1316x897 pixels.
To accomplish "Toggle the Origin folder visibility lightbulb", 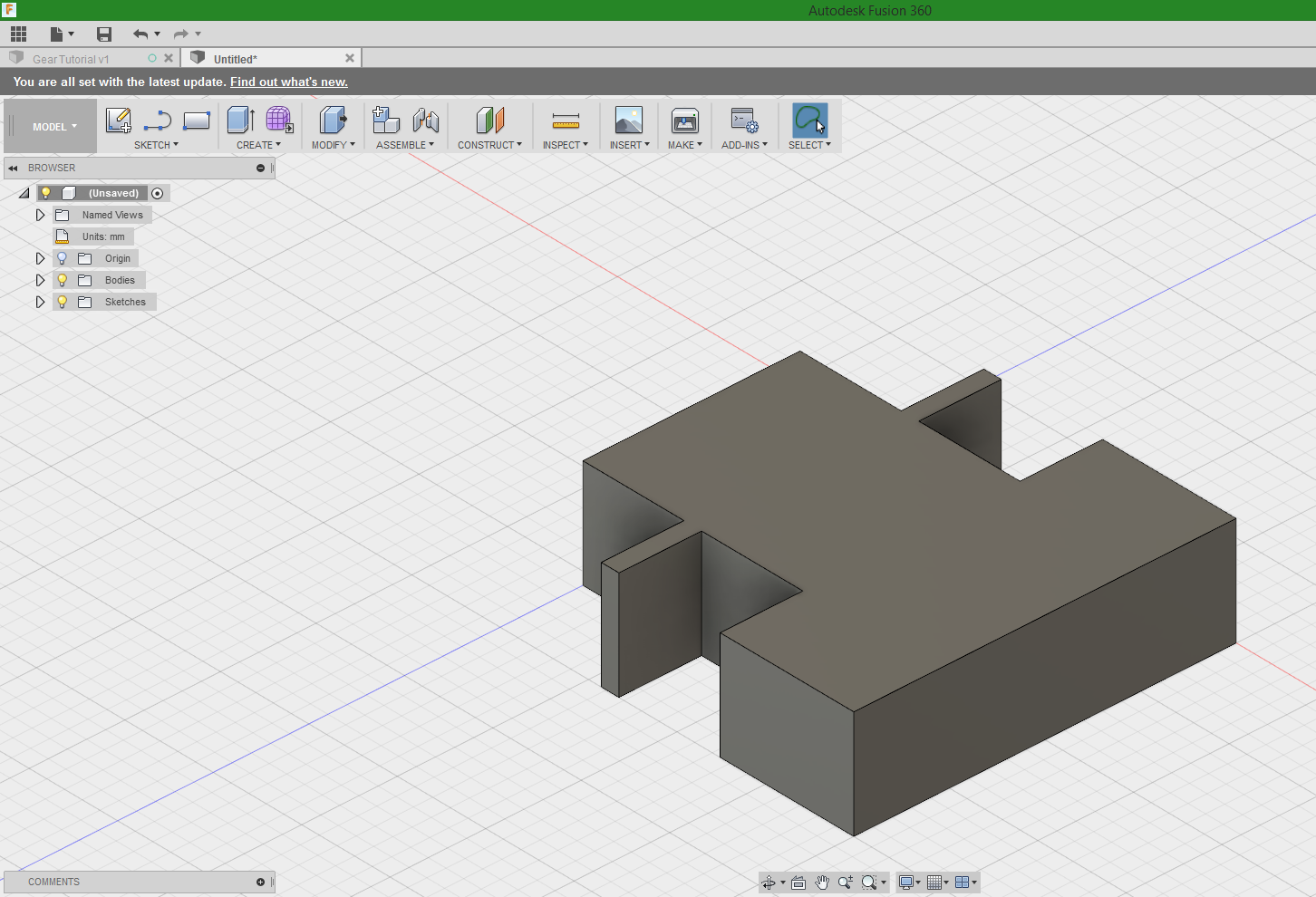I will coord(61,257).
